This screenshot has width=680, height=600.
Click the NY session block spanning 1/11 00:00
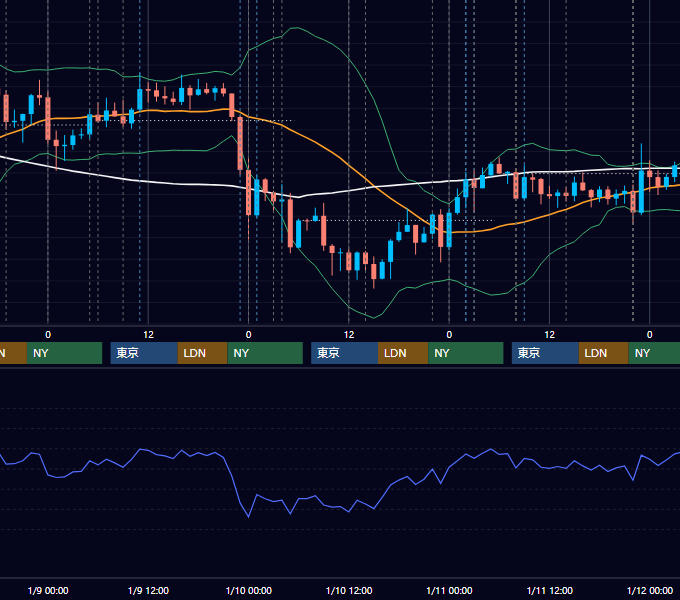(466, 353)
